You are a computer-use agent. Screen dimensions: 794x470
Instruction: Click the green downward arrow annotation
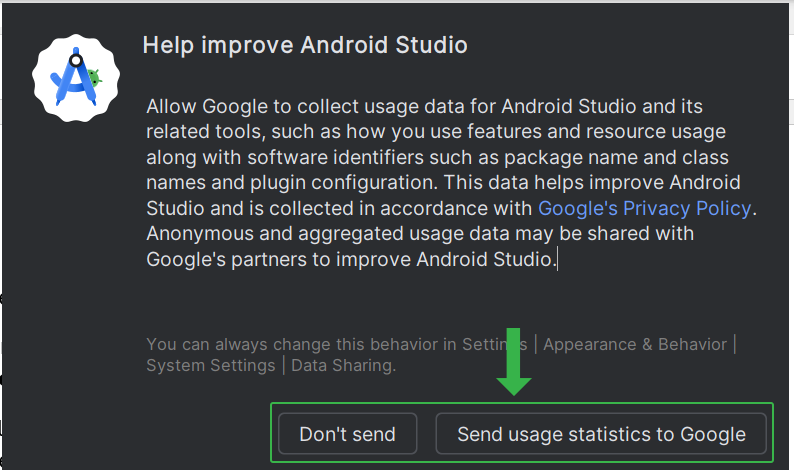pyautogui.click(x=513, y=362)
